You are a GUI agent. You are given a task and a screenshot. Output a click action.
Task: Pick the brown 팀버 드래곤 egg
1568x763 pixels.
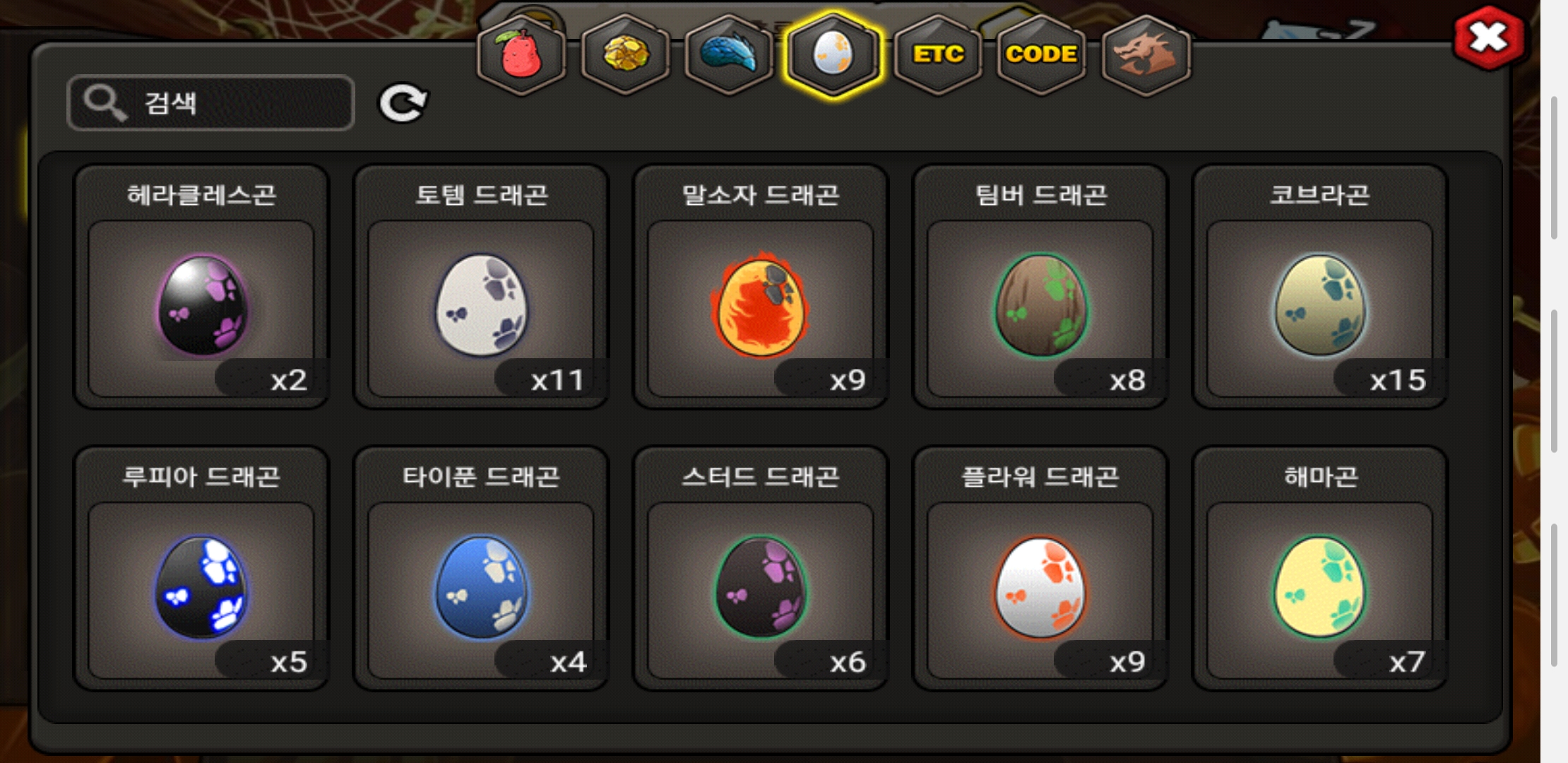[x=1040, y=287]
